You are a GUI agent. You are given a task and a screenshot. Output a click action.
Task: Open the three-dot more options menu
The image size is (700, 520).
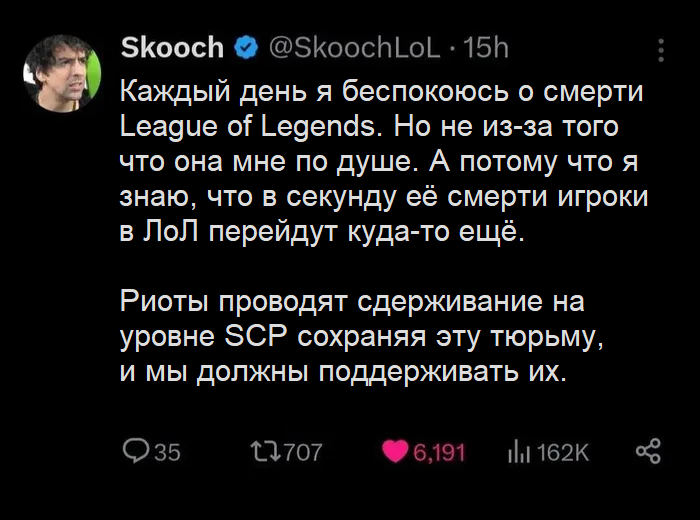pos(660,50)
